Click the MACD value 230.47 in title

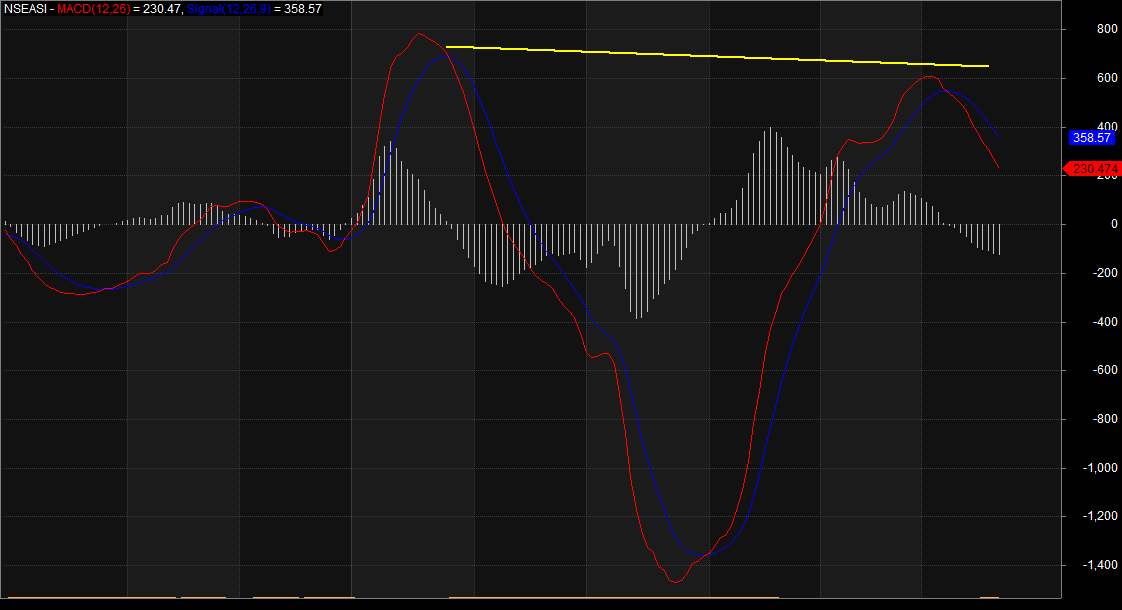coord(162,9)
